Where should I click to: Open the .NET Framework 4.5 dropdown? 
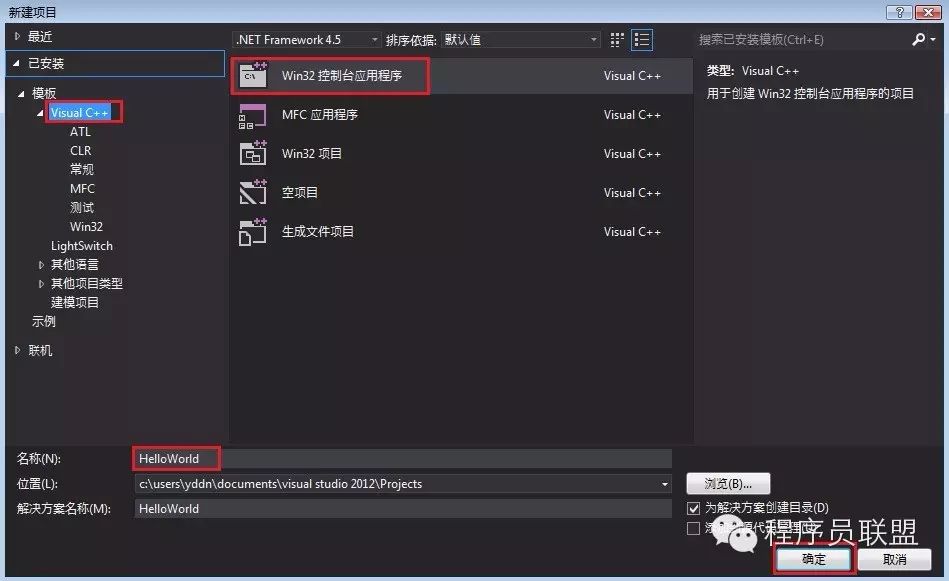point(307,40)
